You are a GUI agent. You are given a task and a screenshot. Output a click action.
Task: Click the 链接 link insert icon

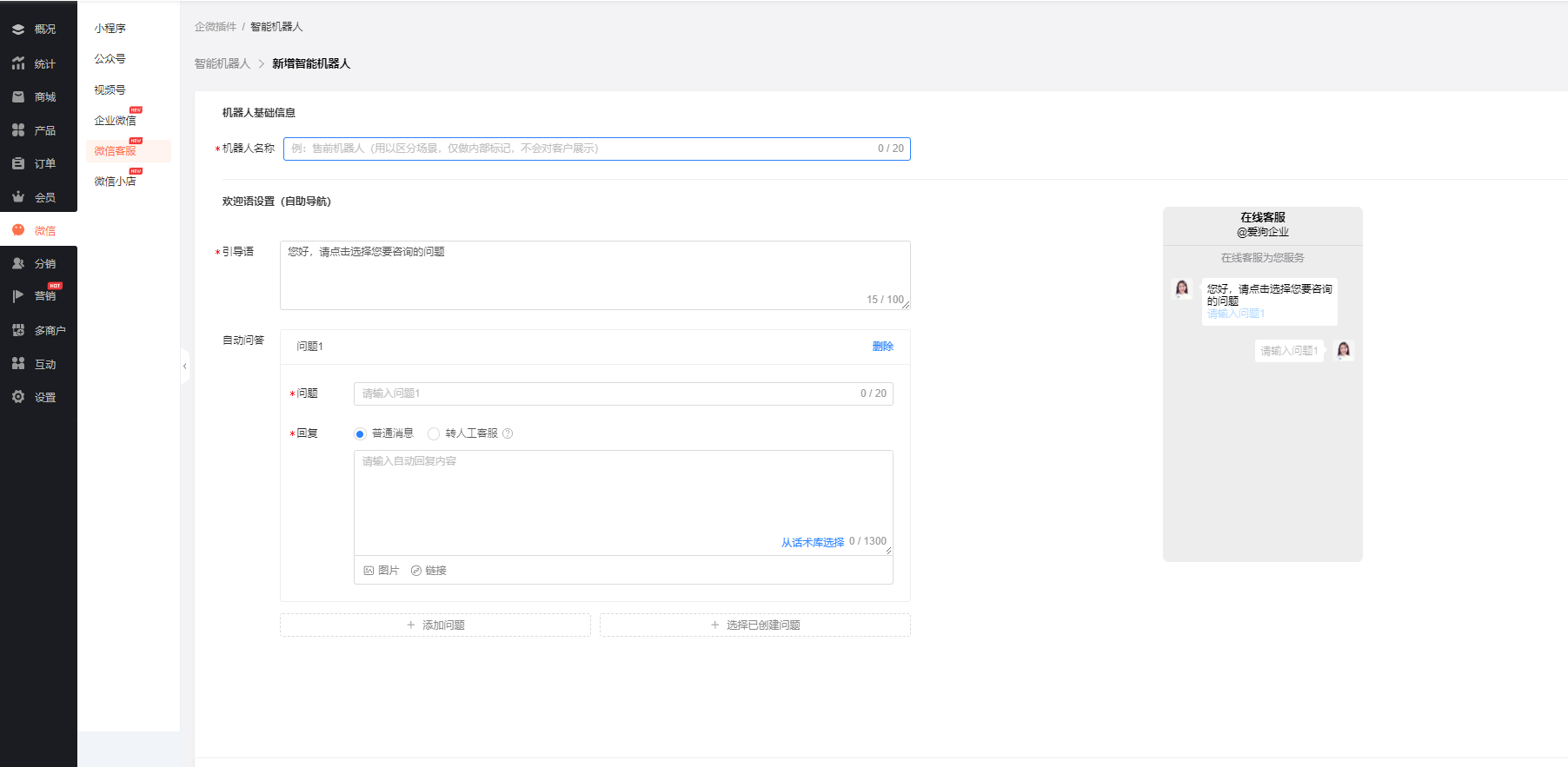click(416, 571)
